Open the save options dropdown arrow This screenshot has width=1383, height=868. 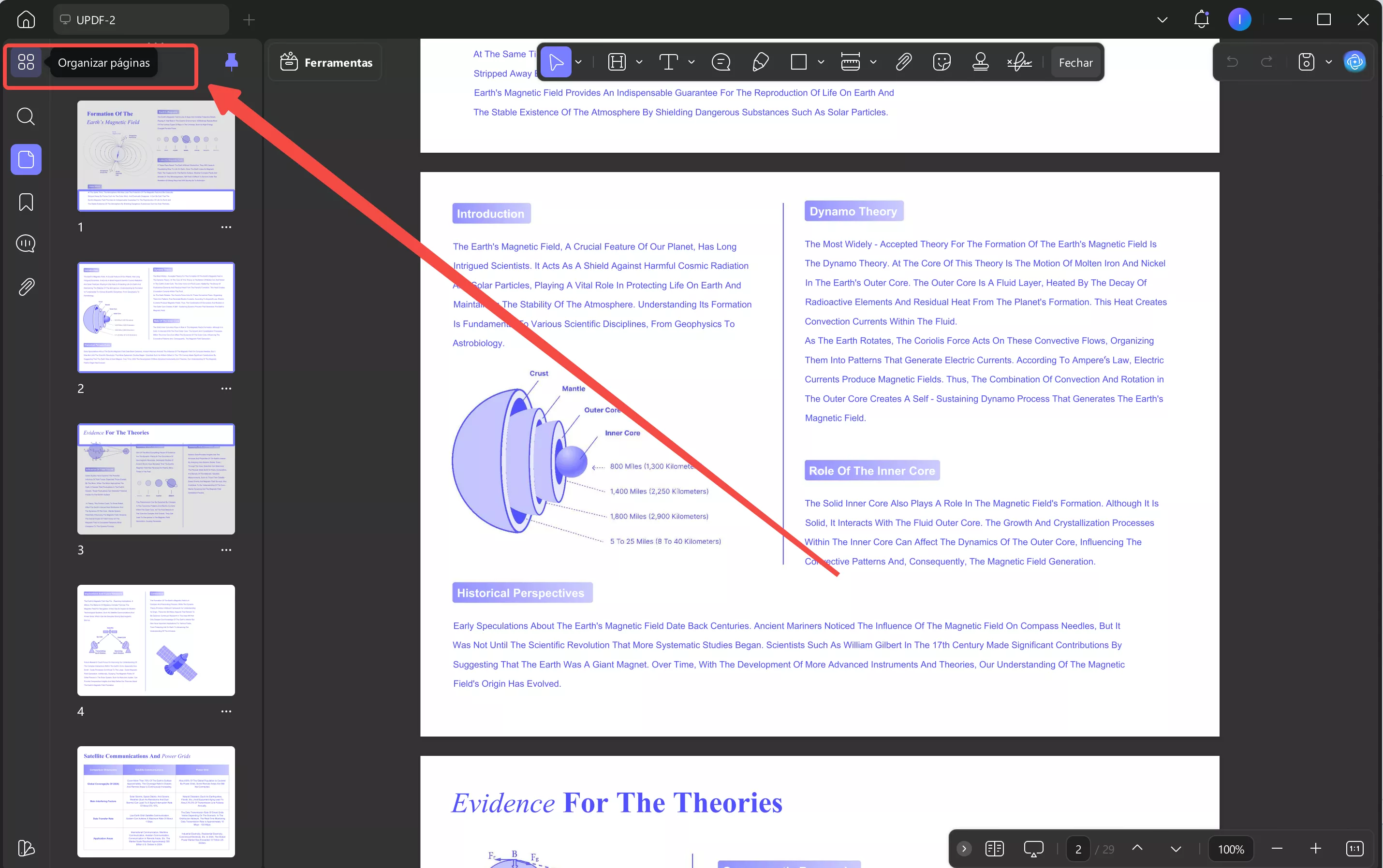click(1328, 62)
